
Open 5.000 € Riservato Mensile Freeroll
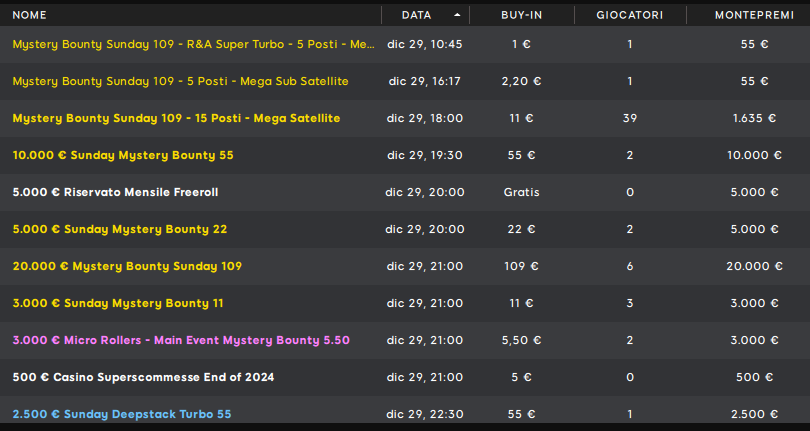click(115, 192)
